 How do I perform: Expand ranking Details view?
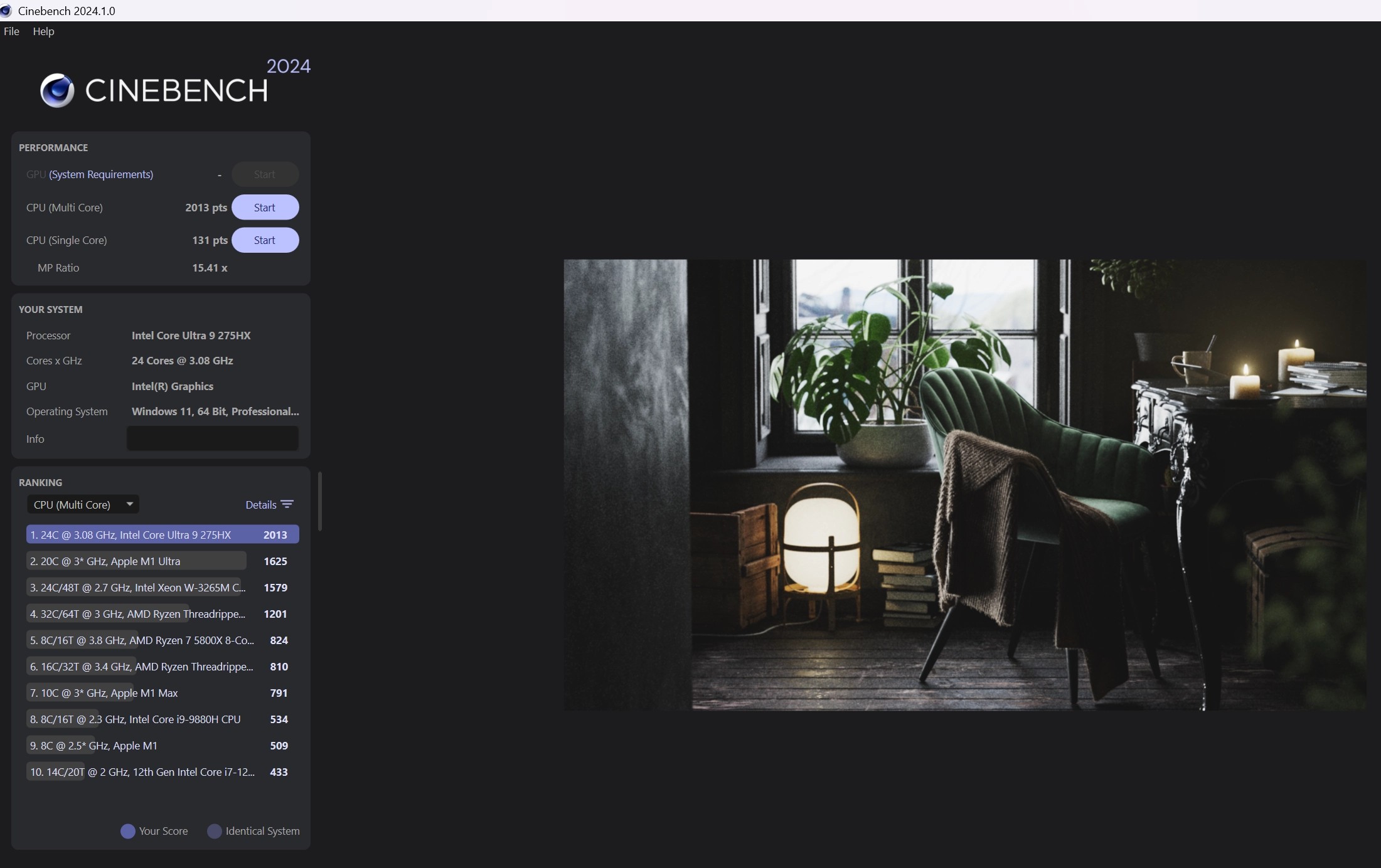(261, 505)
